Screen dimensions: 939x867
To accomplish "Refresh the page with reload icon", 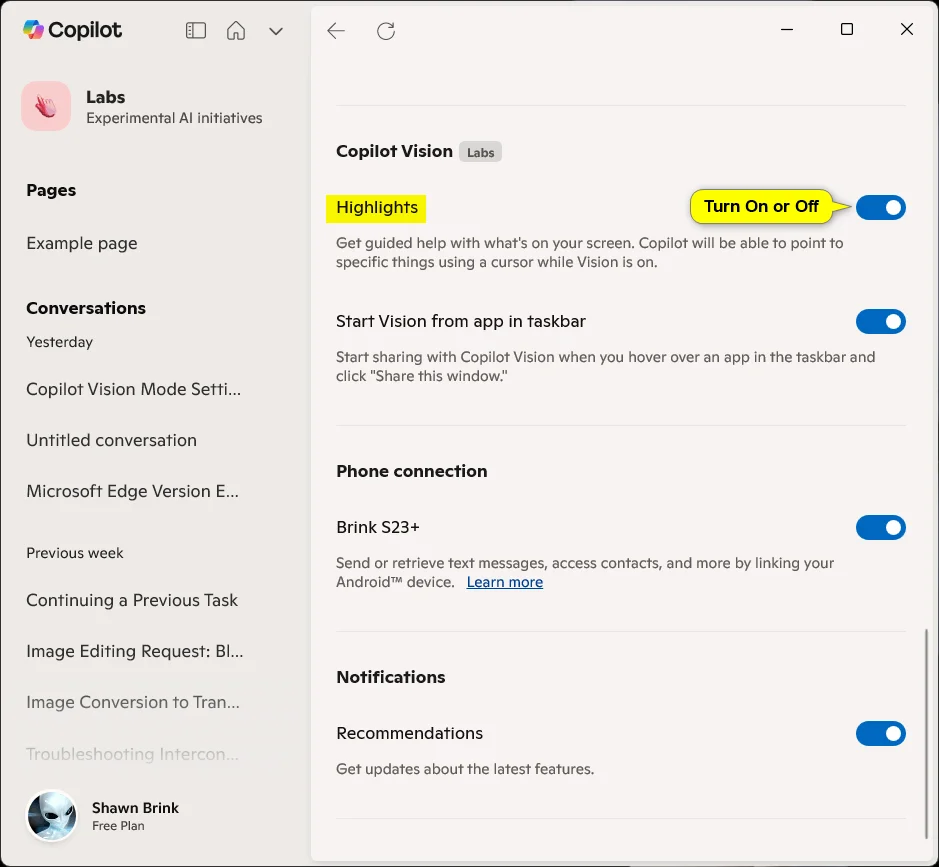I will (x=386, y=31).
